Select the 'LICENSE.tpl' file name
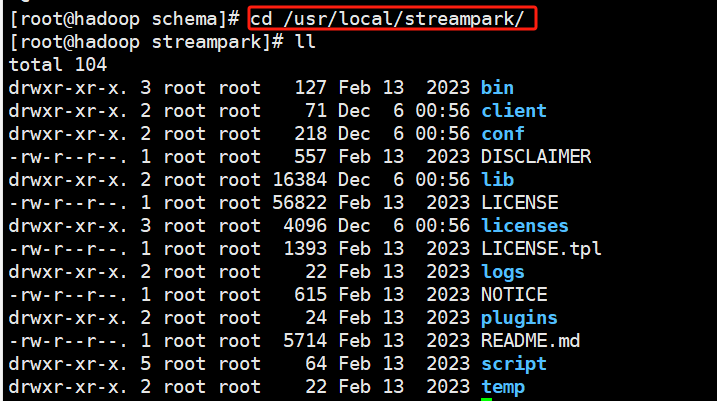 click(541, 249)
